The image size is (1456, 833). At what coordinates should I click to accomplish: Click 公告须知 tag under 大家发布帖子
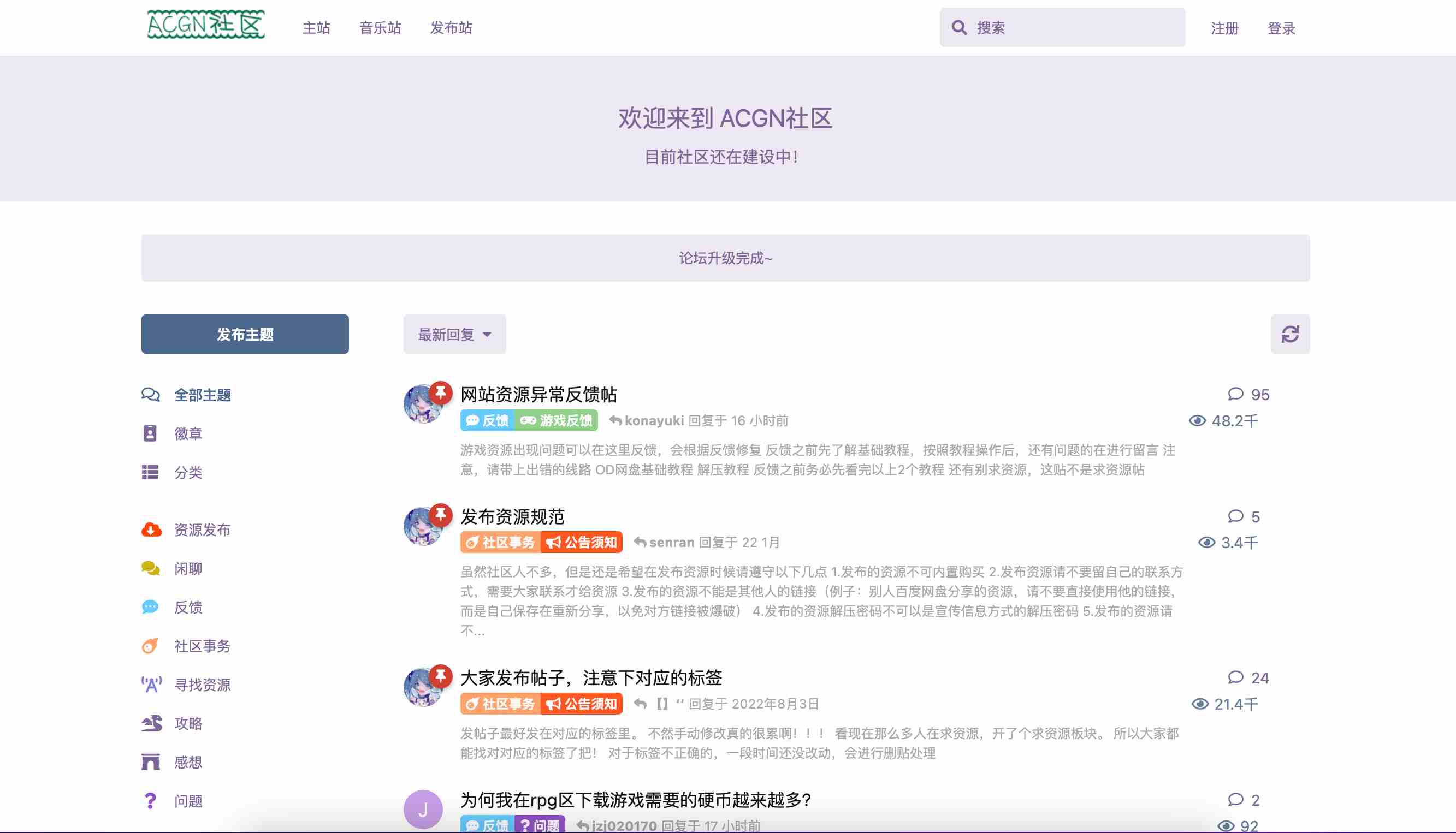(x=582, y=704)
